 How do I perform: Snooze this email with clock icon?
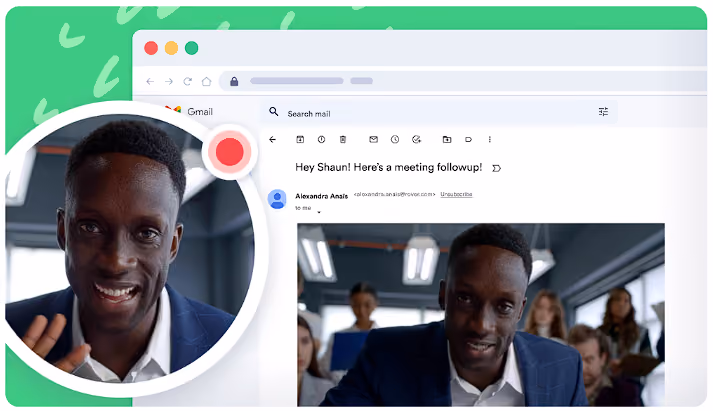pyautogui.click(x=395, y=140)
